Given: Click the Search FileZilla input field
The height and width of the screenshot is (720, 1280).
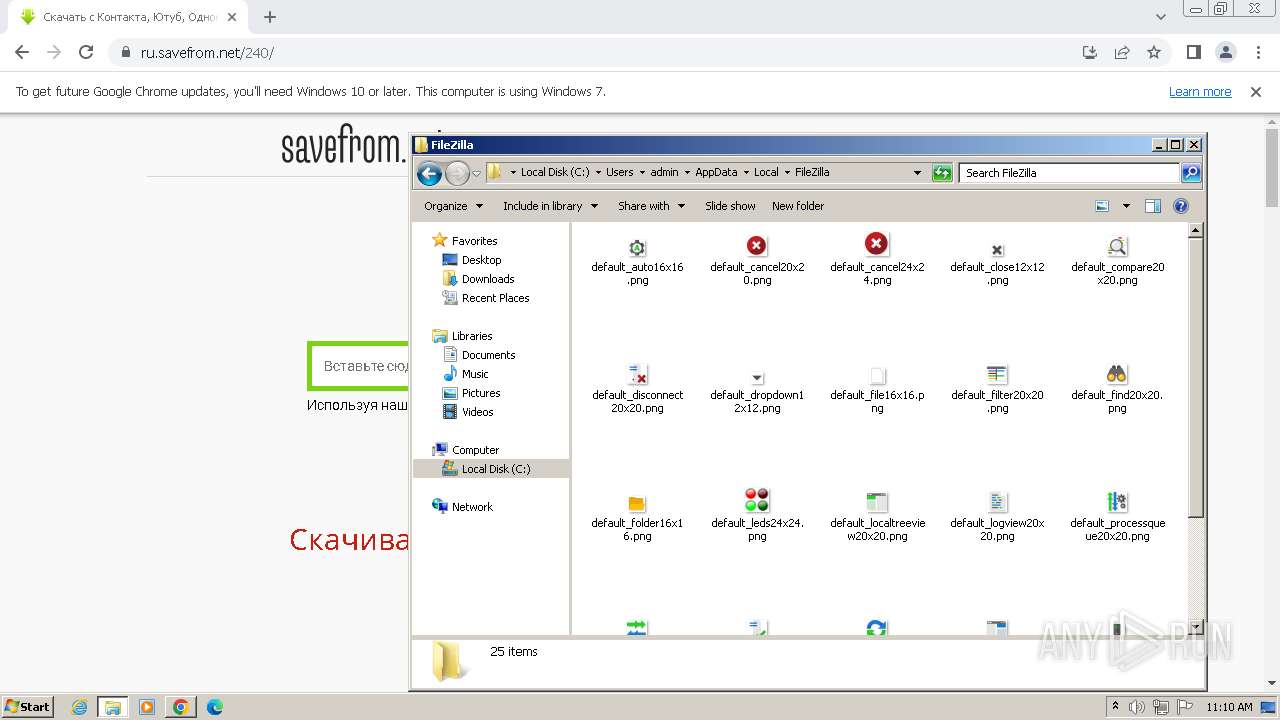Looking at the screenshot, I should click(1068, 172).
